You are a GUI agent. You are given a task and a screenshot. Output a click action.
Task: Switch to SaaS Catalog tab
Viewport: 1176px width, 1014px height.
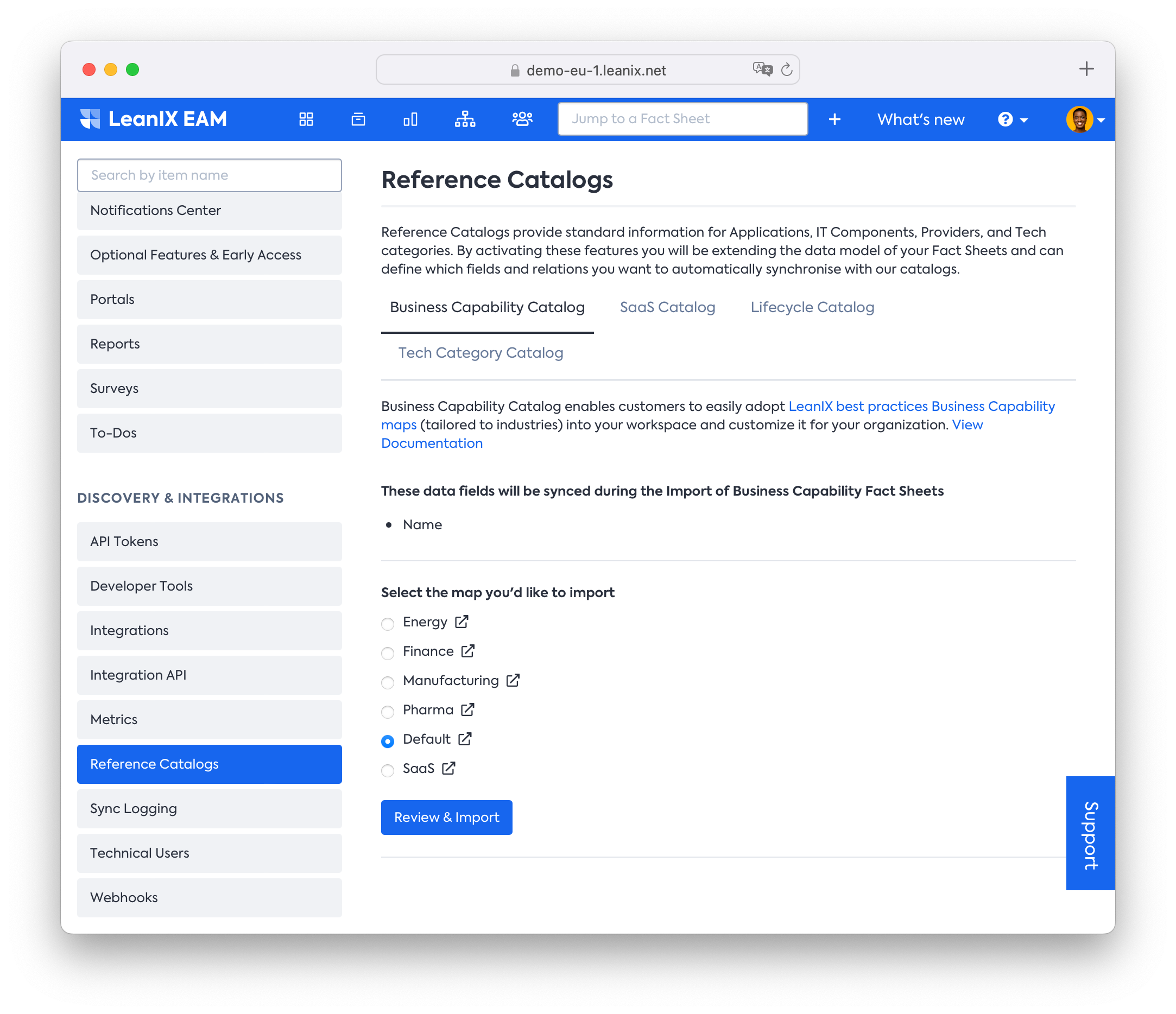point(667,308)
